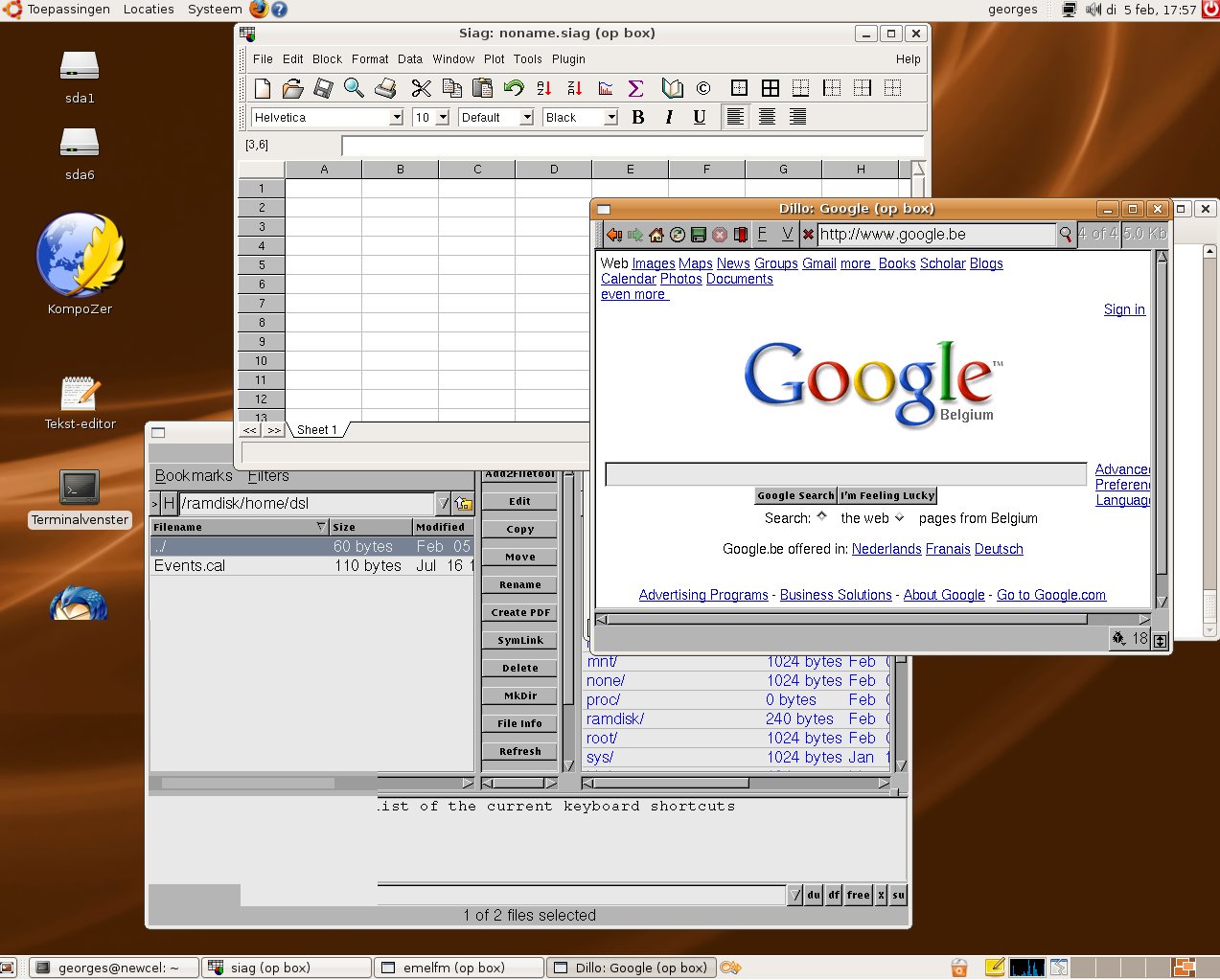Toggle Bold formatting in Siag
The image size is (1220, 980).
coord(638,117)
